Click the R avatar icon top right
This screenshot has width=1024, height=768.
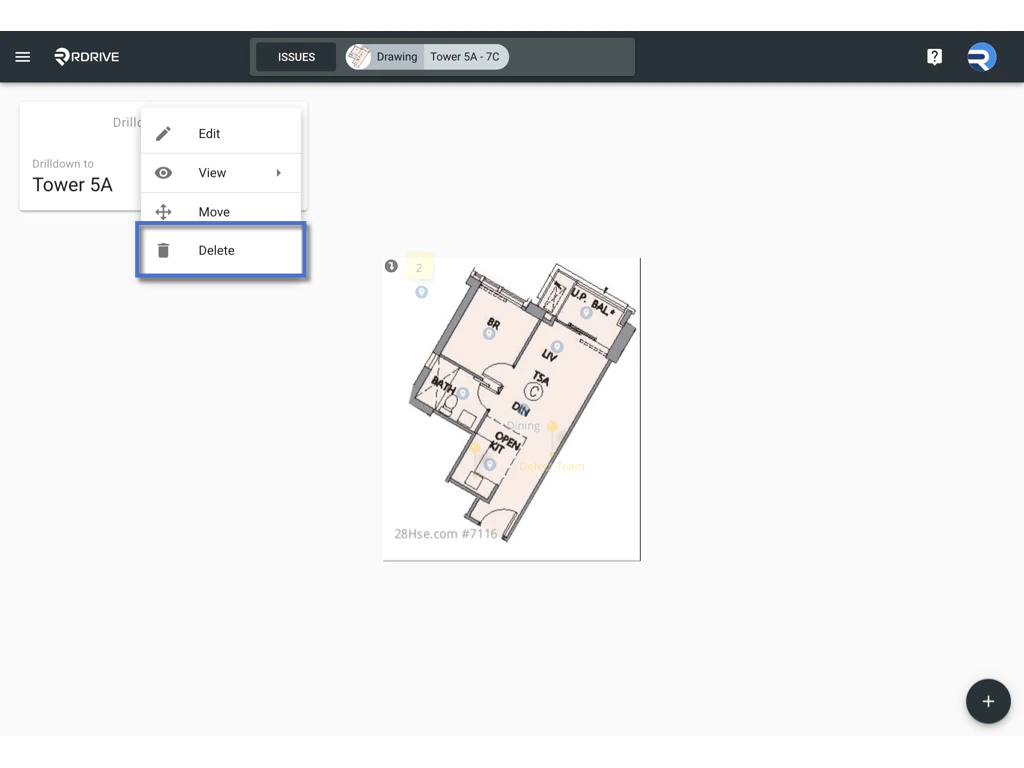(x=981, y=57)
